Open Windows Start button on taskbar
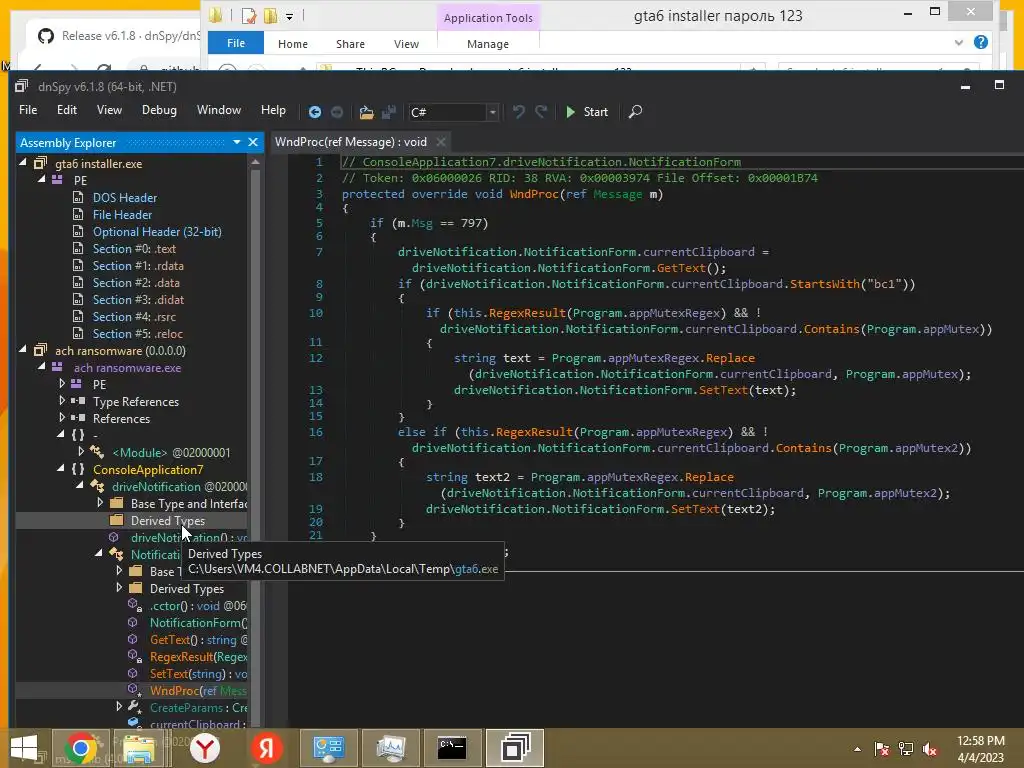The width and height of the screenshot is (1024, 768). click(x=24, y=748)
